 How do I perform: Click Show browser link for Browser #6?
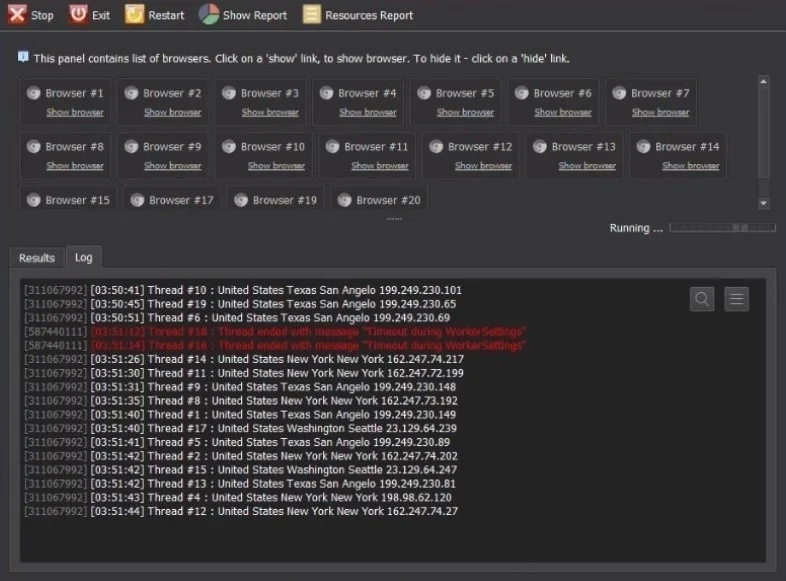pyautogui.click(x=563, y=112)
